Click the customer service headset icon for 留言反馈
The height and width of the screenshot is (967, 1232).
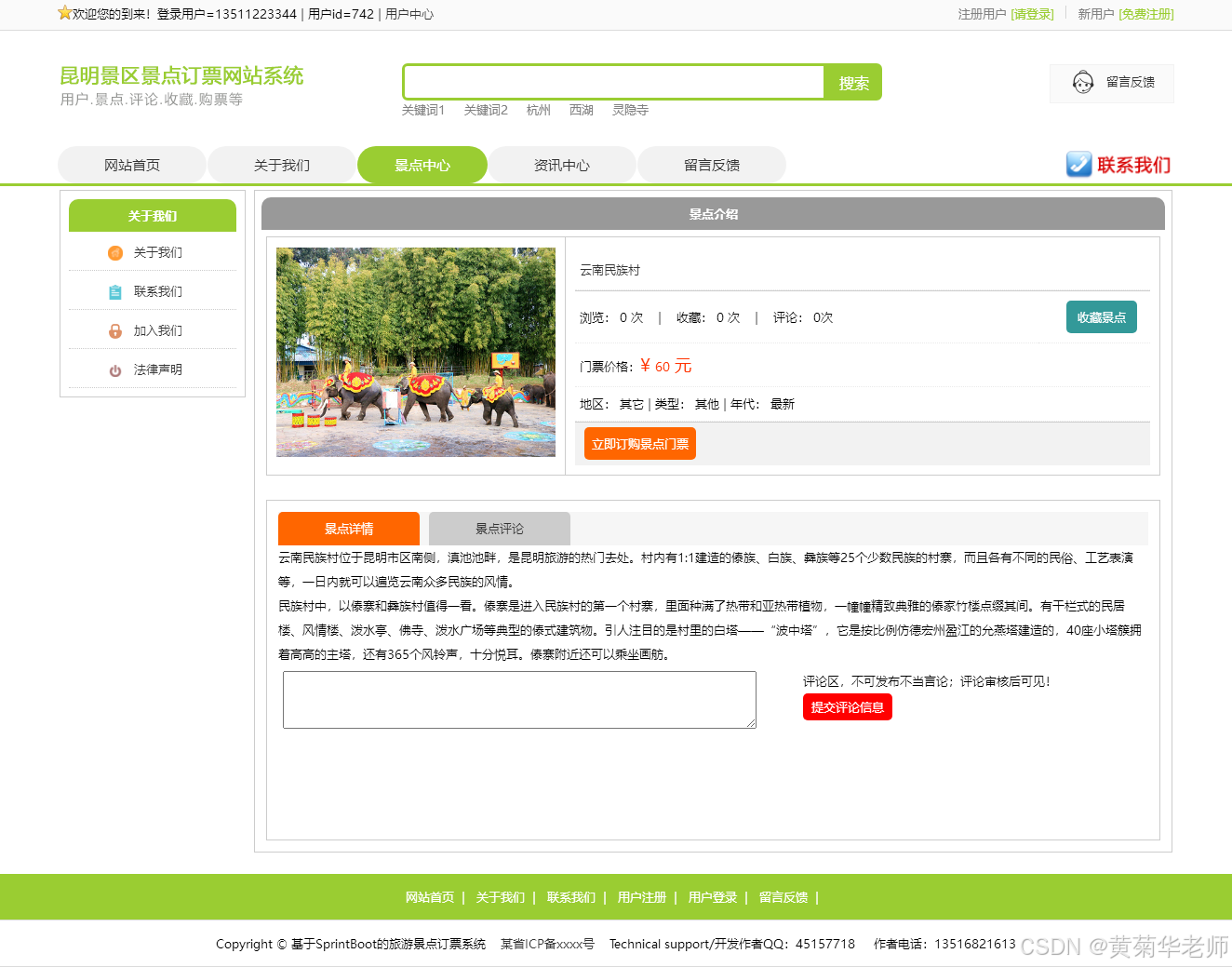1082,83
